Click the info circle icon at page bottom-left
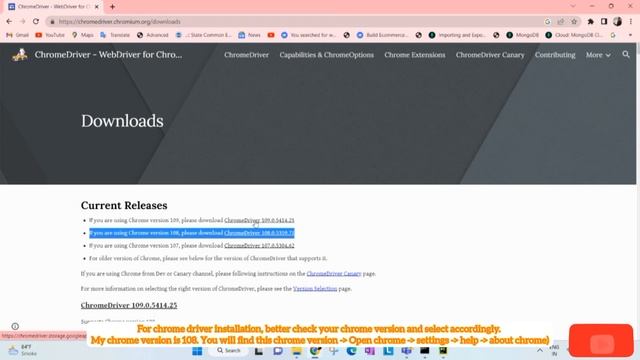The image size is (640, 360). [x=15, y=326]
